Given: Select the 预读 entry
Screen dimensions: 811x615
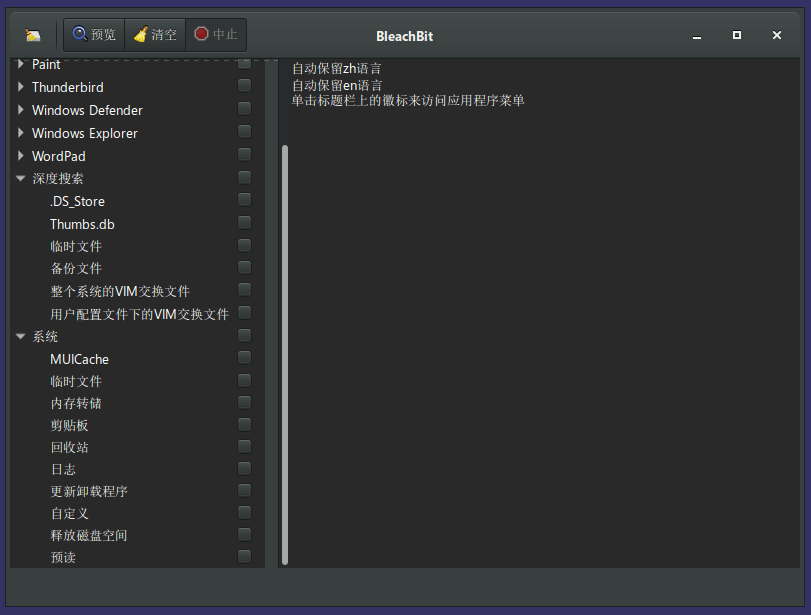Looking at the screenshot, I should pos(63,558).
